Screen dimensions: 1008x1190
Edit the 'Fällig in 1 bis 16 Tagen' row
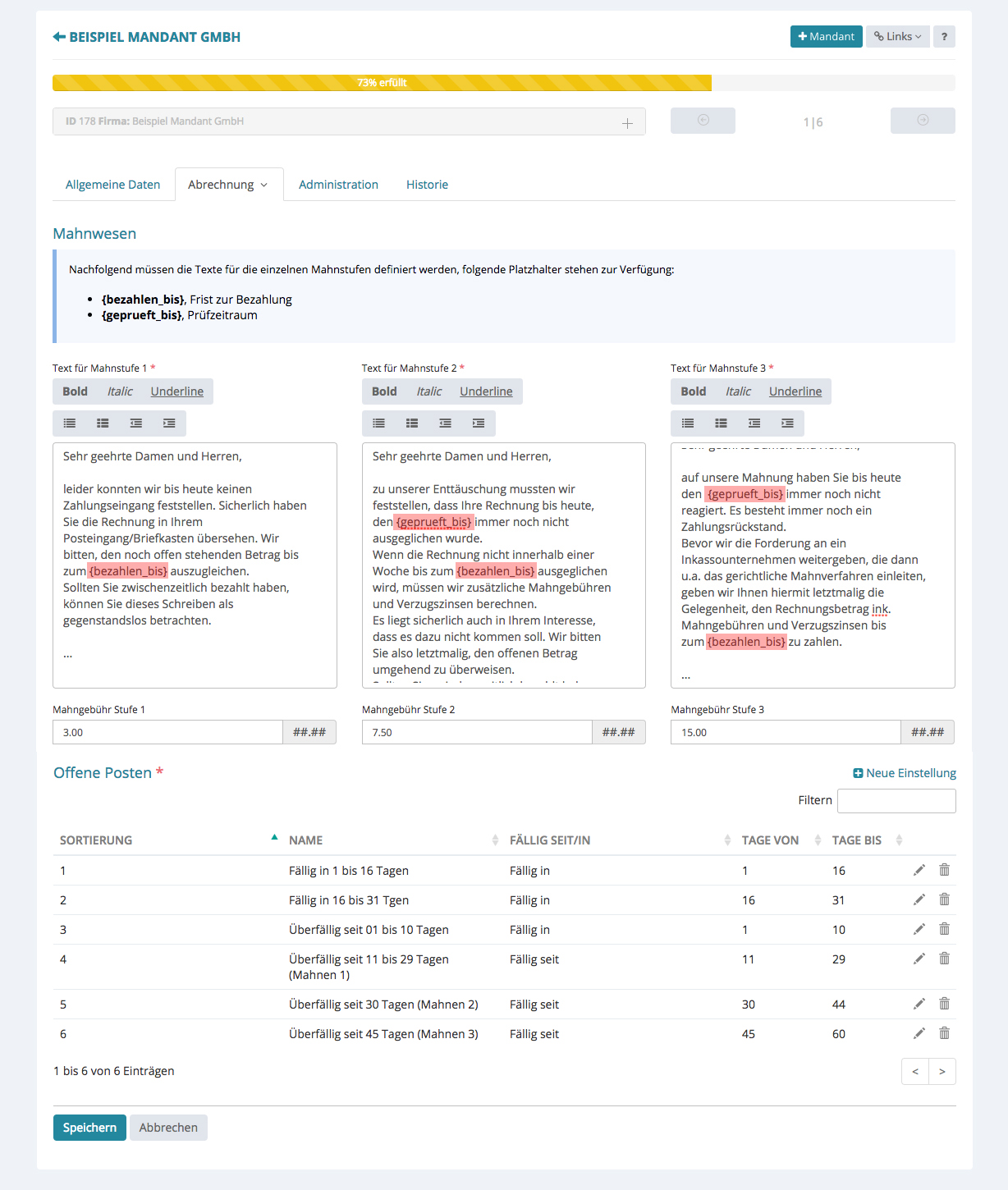pyautogui.click(x=919, y=870)
